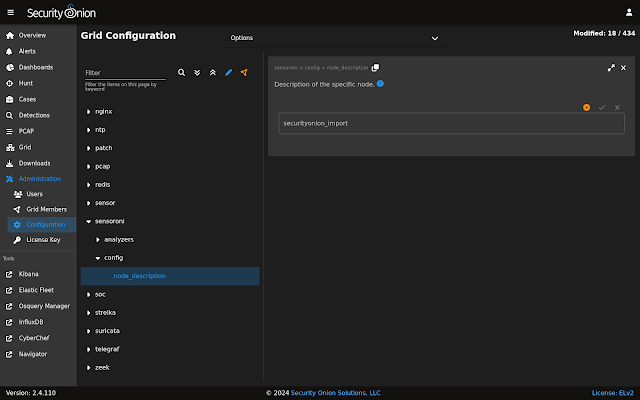Open the Users administration page
Screen dimensions: 640x400
42,194
